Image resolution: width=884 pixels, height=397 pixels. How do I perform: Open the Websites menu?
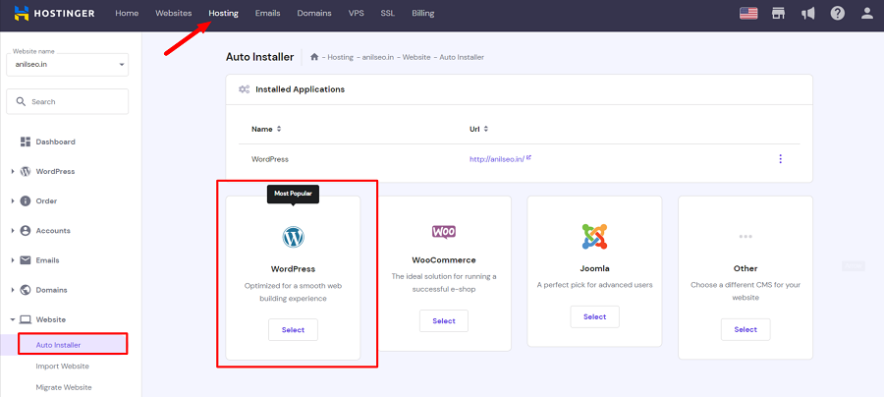tap(174, 13)
